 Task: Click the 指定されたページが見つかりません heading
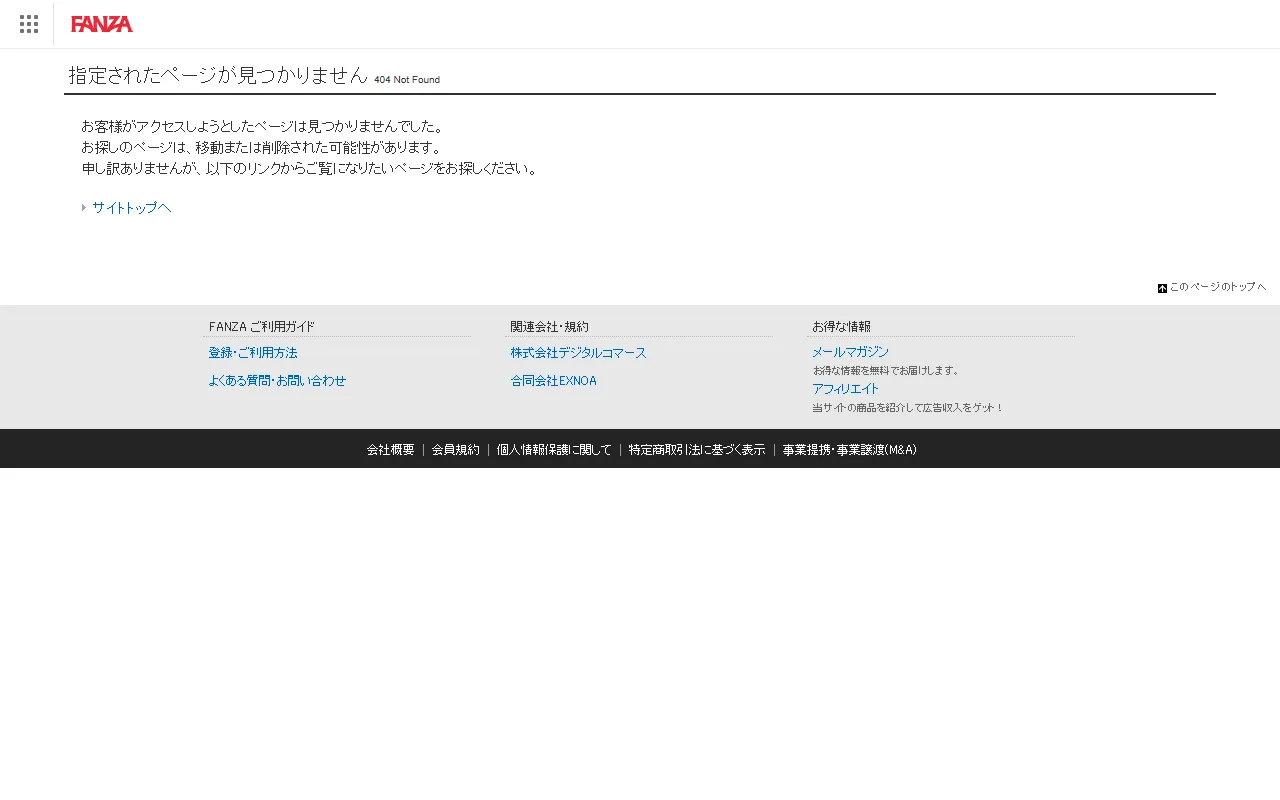tap(218, 75)
